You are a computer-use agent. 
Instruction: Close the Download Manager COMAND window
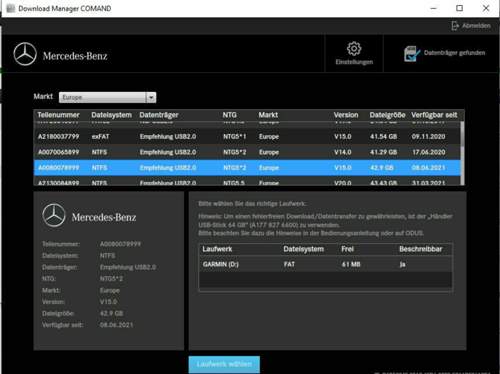(486, 8)
